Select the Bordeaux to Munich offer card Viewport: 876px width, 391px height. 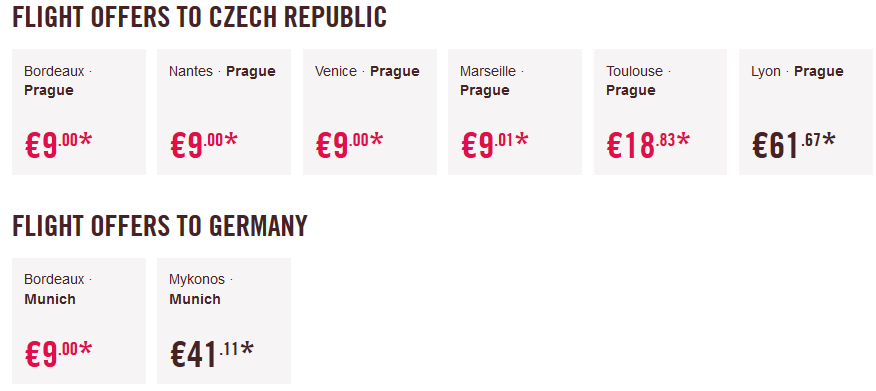(x=79, y=321)
